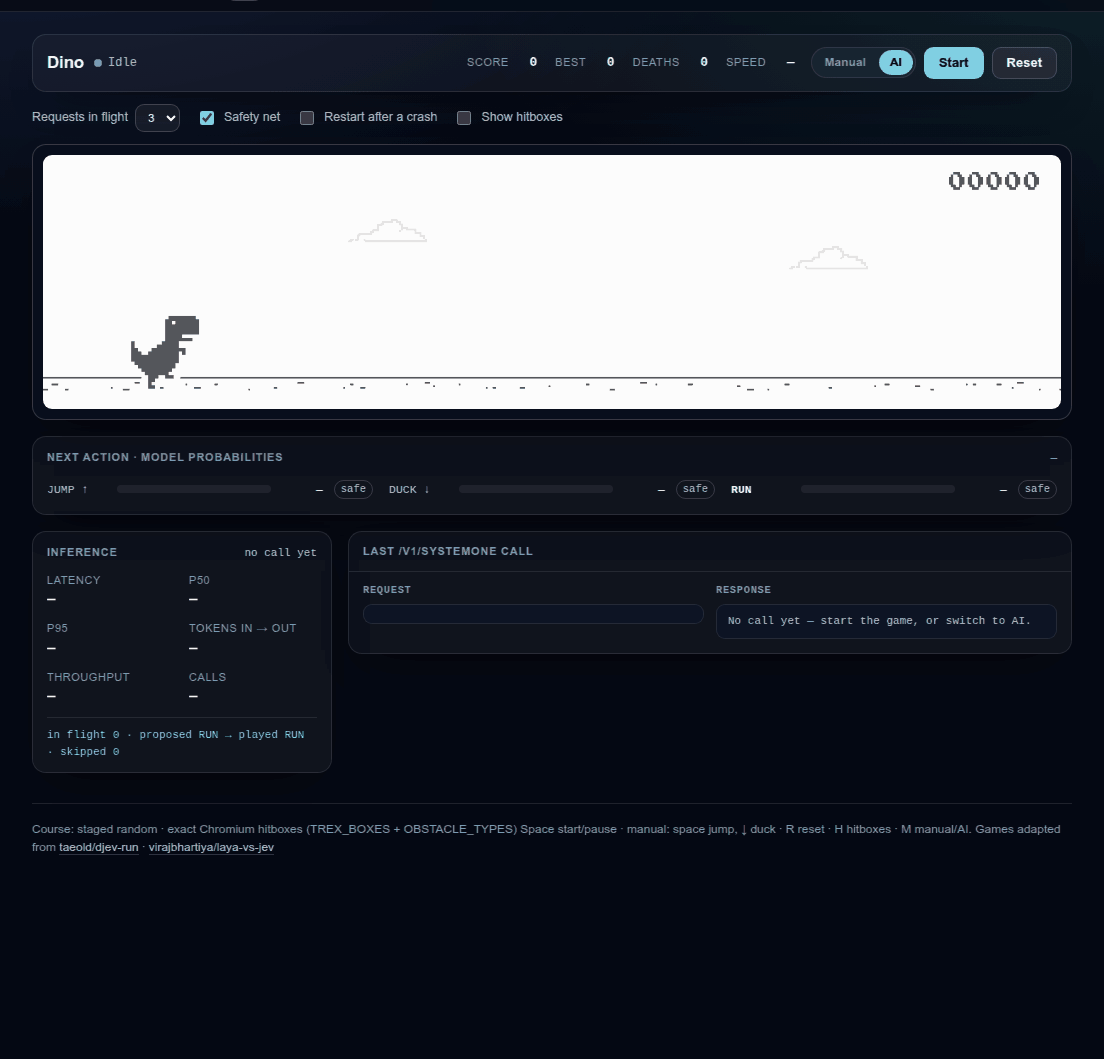Click the JUMP probability bar

tap(194, 489)
